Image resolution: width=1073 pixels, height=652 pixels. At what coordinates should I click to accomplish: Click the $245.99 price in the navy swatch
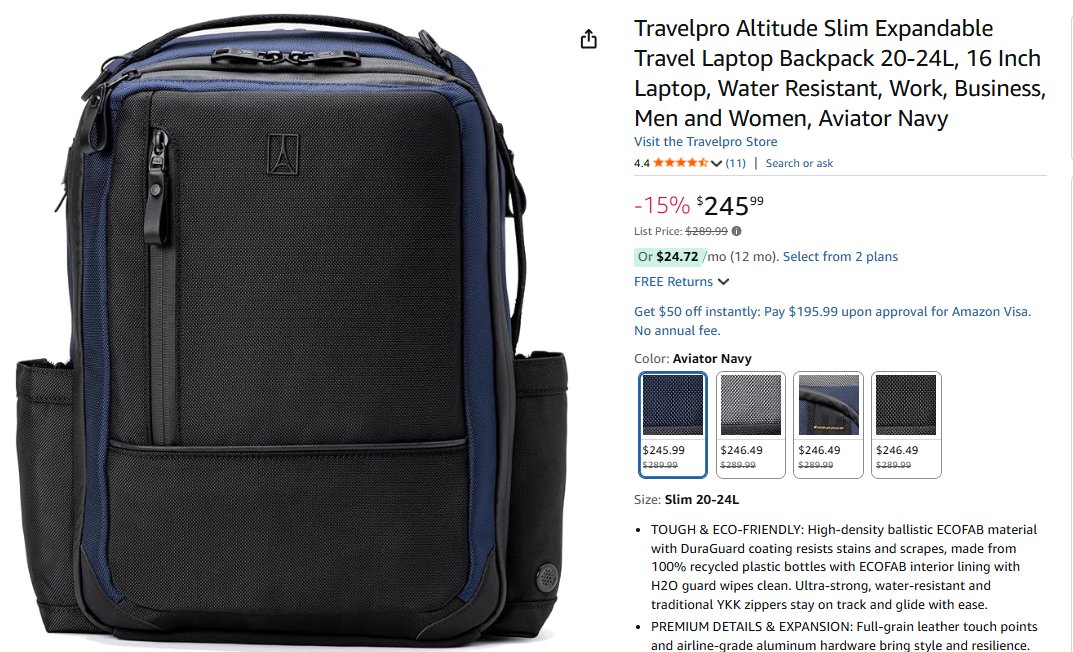tap(663, 450)
